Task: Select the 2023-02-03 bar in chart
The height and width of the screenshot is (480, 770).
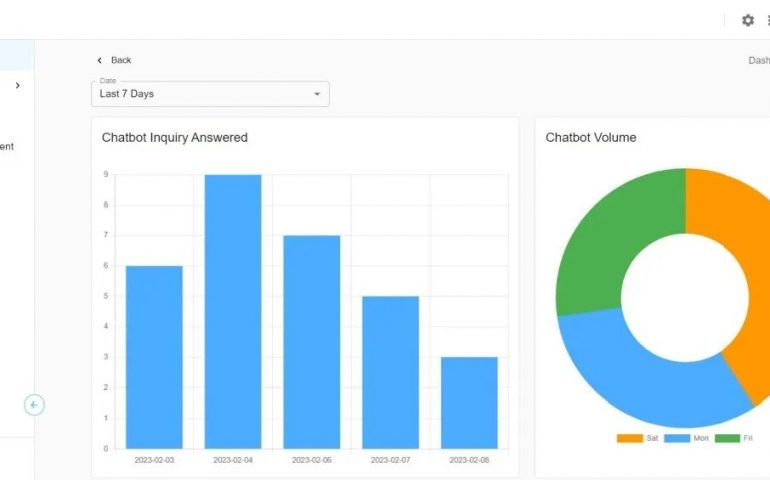Action: click(154, 357)
